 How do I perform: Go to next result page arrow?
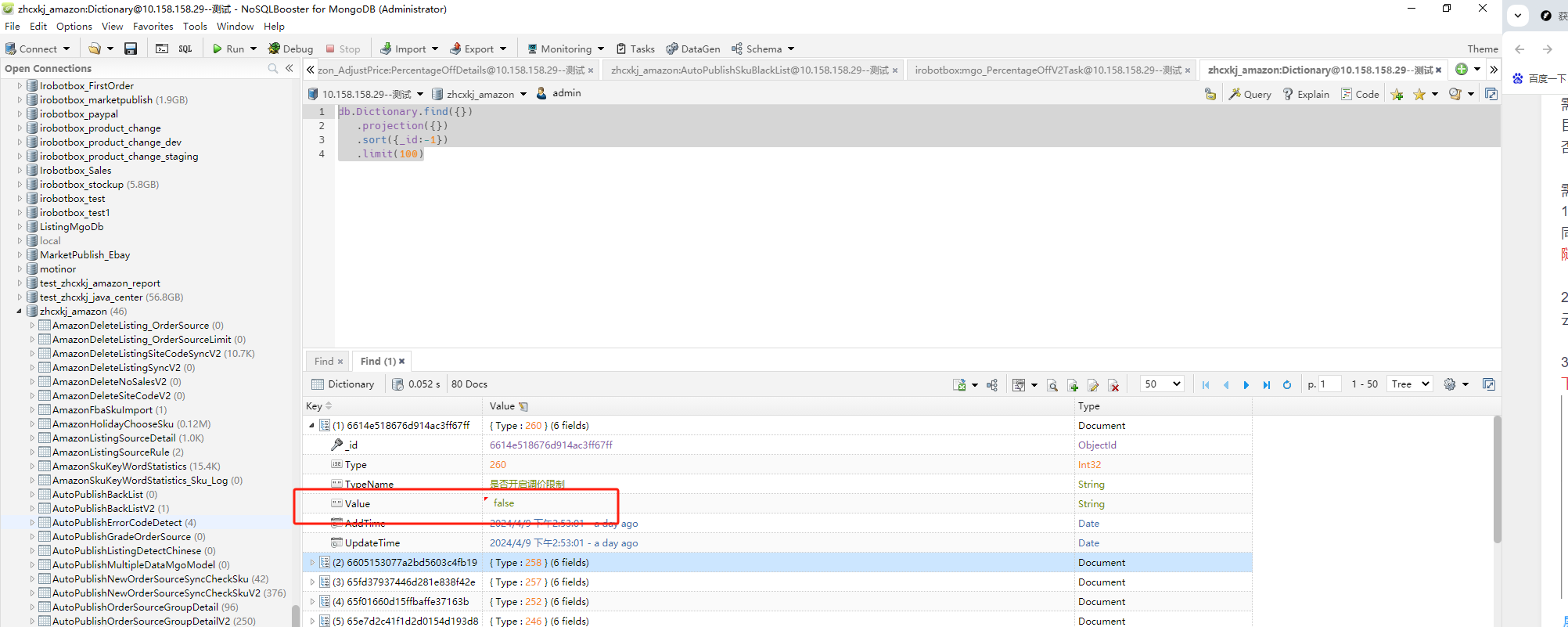click(1246, 384)
